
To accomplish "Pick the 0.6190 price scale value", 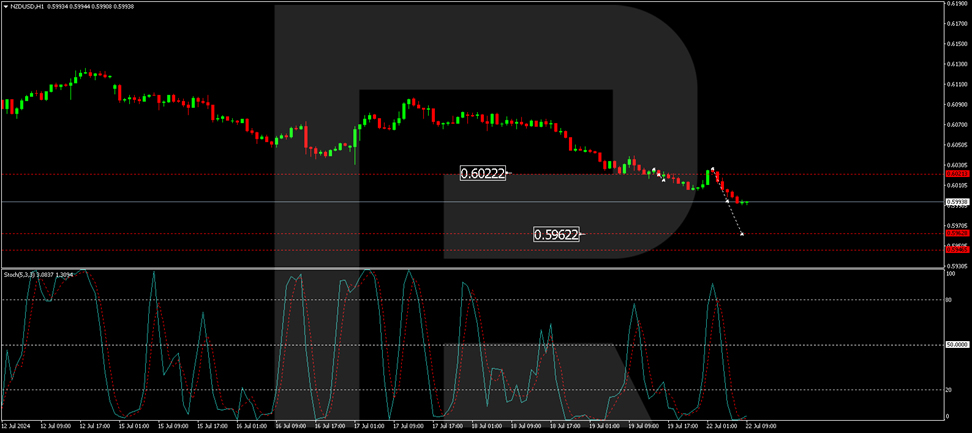I will point(955,3).
